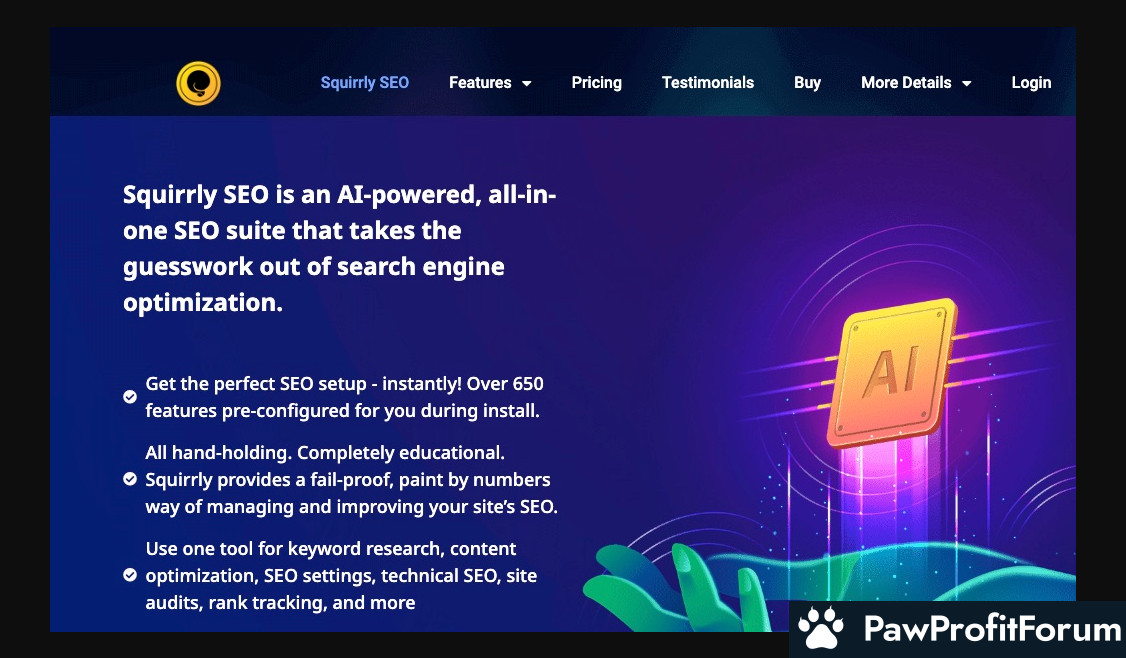Click the Login button
Viewport: 1126px width, 658px height.
(1031, 83)
